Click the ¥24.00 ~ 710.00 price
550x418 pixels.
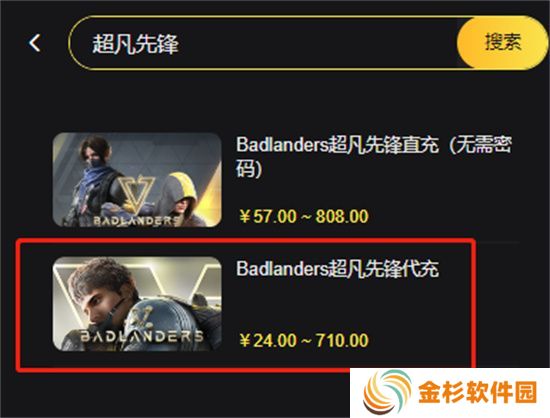click(x=304, y=340)
